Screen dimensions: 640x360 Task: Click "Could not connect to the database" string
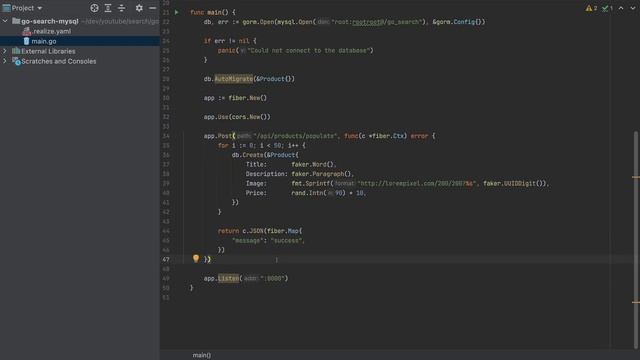coord(309,51)
